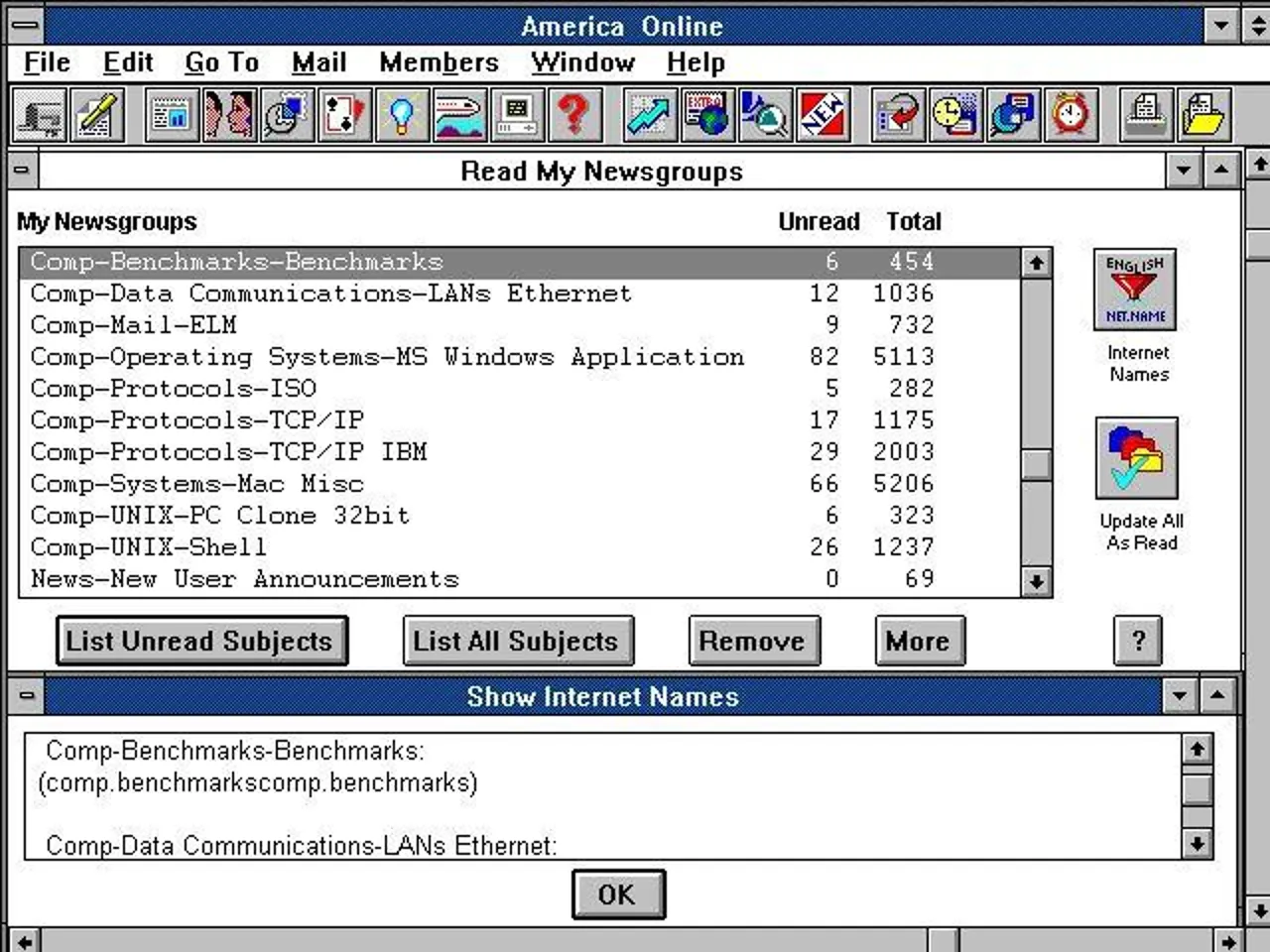This screenshot has height=952, width=1270.
Task: Click newsgroup list scroll up arrow
Action: point(1036,263)
